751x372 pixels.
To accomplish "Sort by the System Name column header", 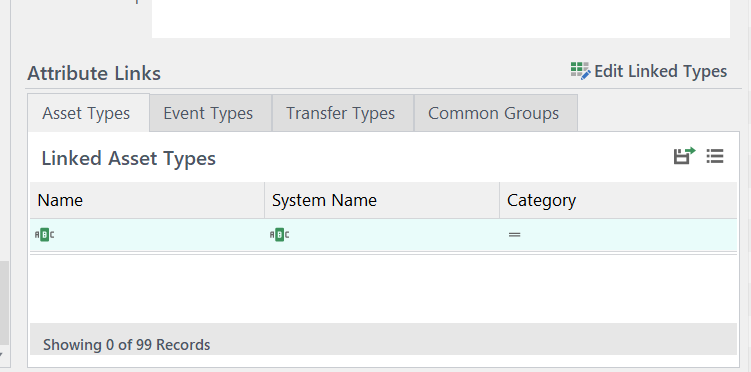I will [x=382, y=200].
